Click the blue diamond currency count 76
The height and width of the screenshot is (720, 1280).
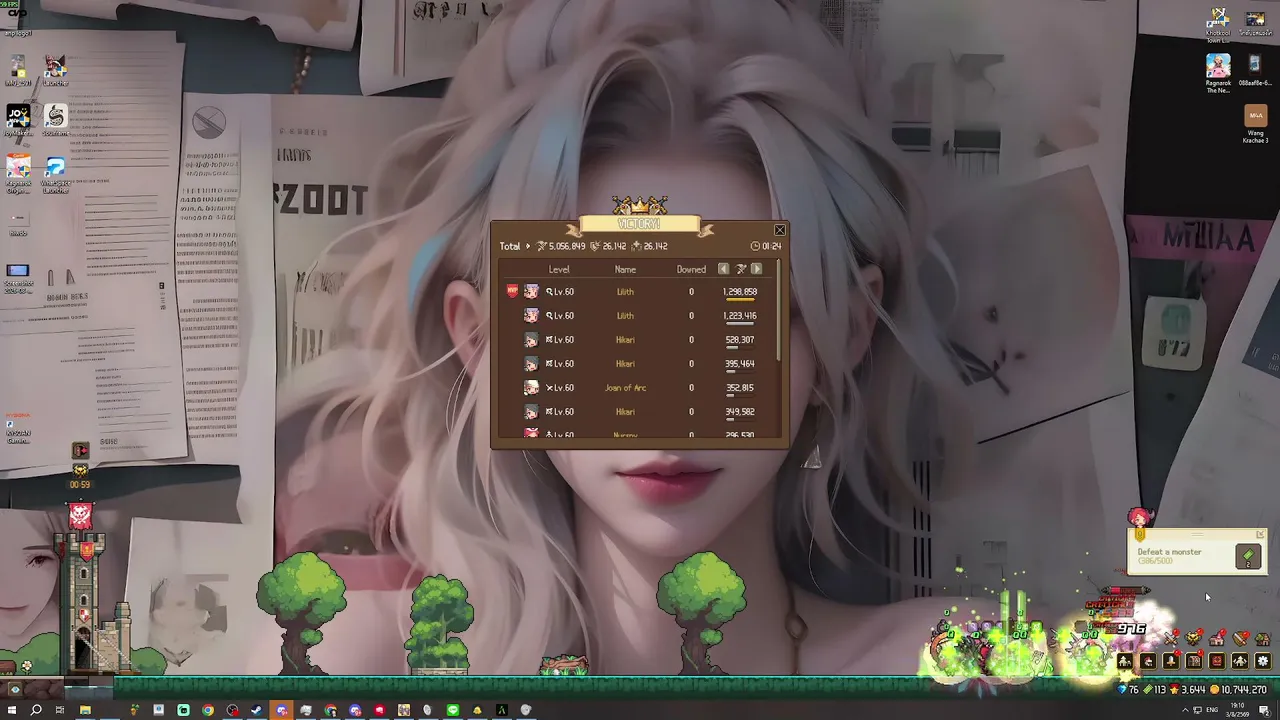pos(1128,690)
